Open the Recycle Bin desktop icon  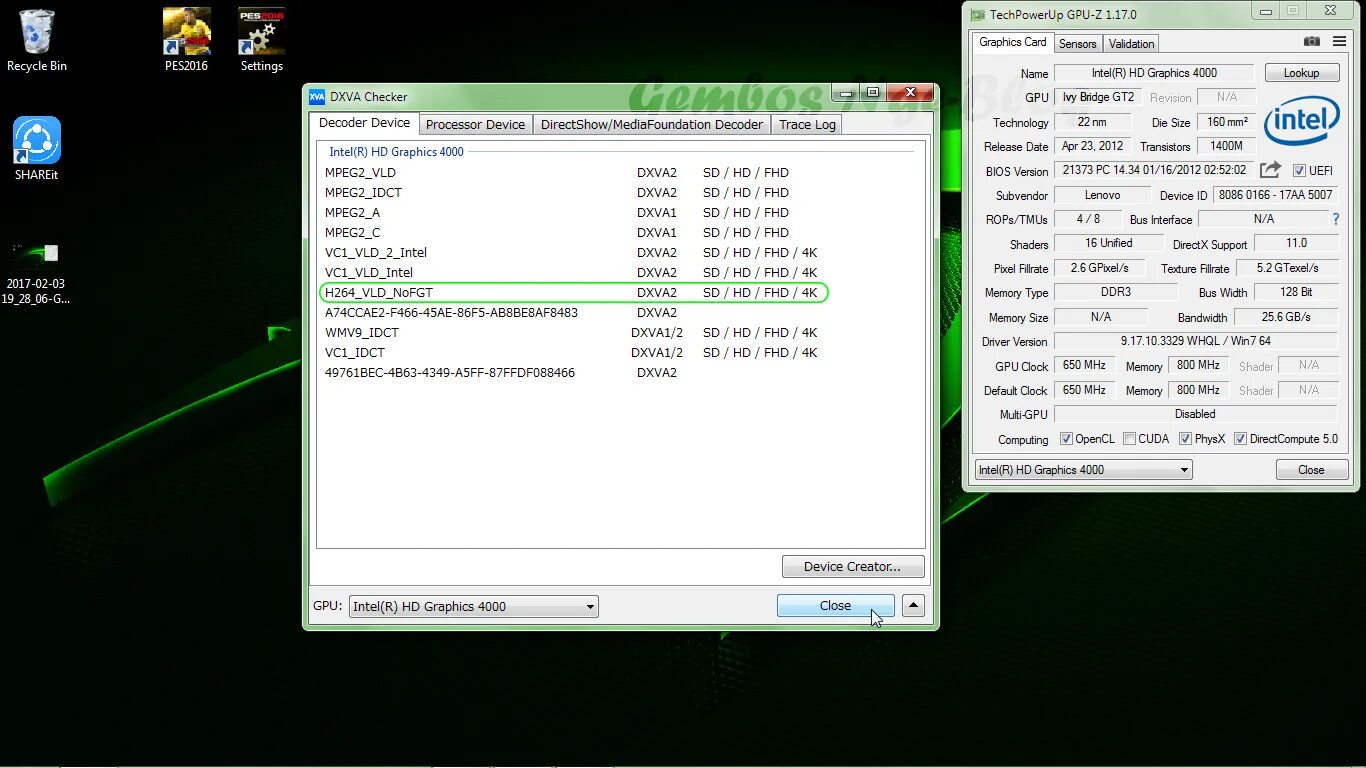pyautogui.click(x=37, y=40)
